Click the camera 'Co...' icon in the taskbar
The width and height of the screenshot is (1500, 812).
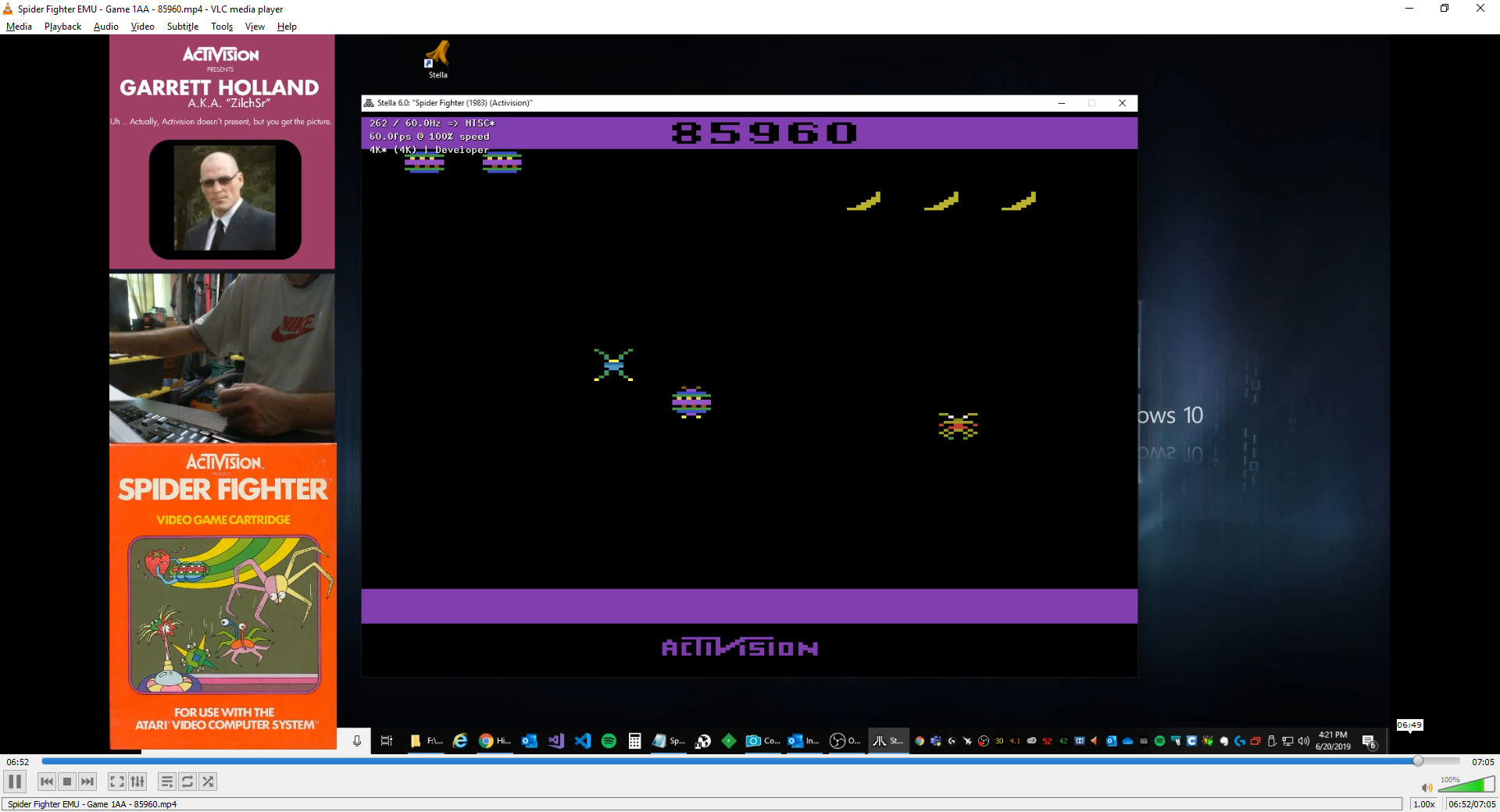(x=762, y=741)
